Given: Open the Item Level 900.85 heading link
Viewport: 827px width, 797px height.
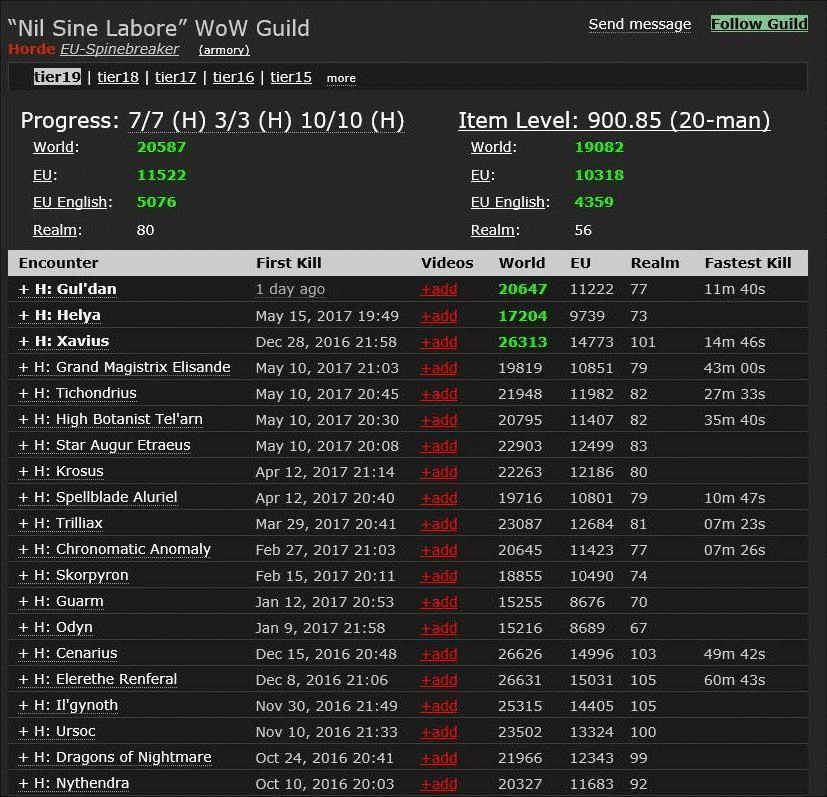Looking at the screenshot, I should pyautogui.click(x=614, y=121).
